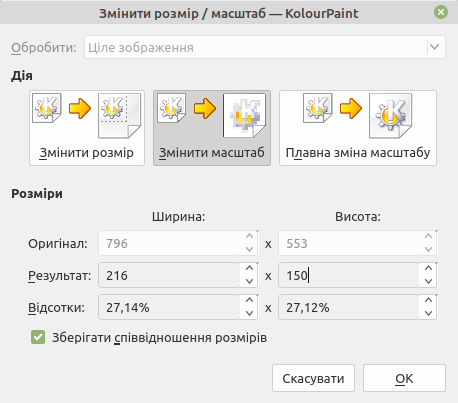Open the Обробити dropdown arrow
The image size is (458, 403).
[x=435, y=47]
